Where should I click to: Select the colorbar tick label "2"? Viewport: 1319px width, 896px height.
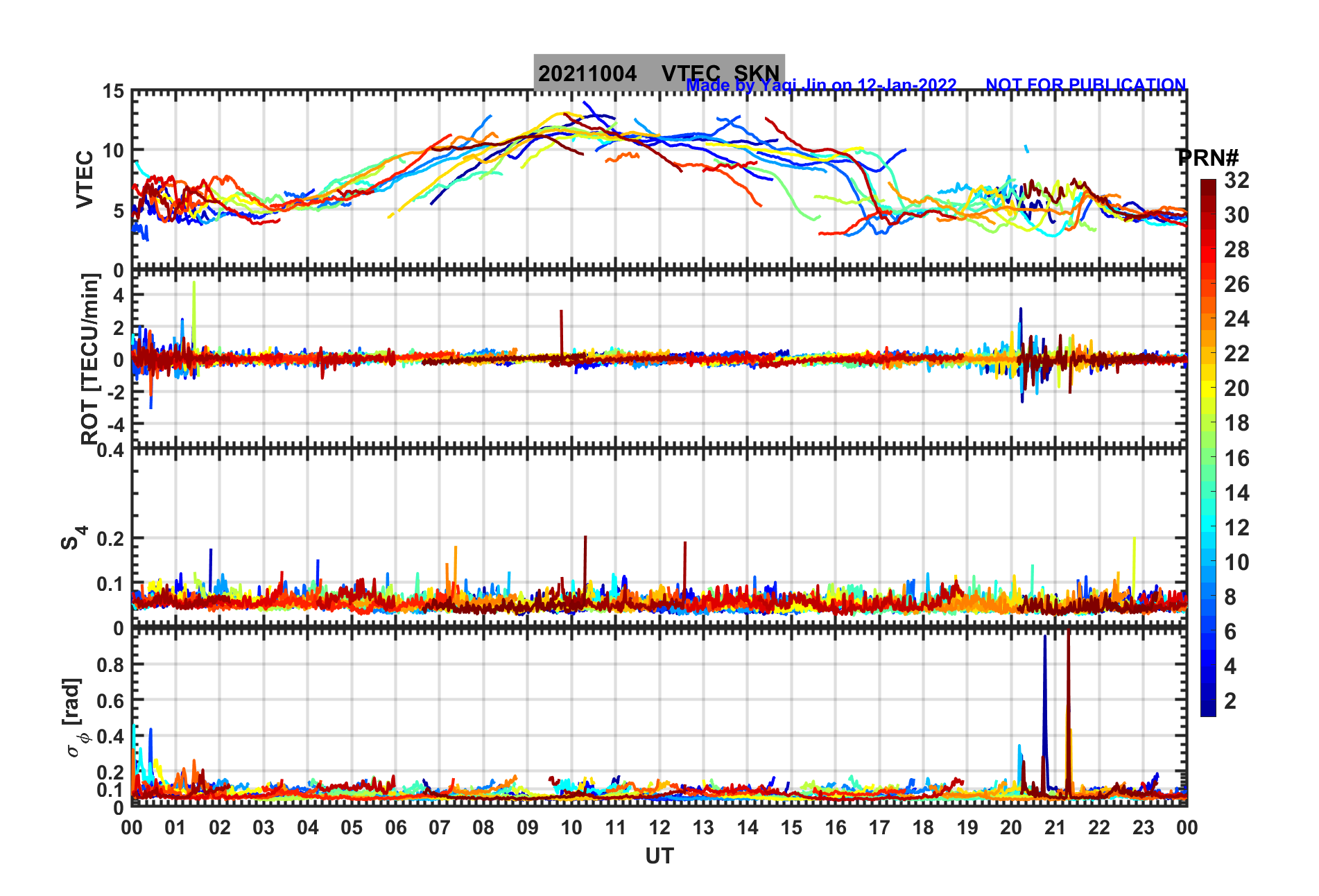1230,701
